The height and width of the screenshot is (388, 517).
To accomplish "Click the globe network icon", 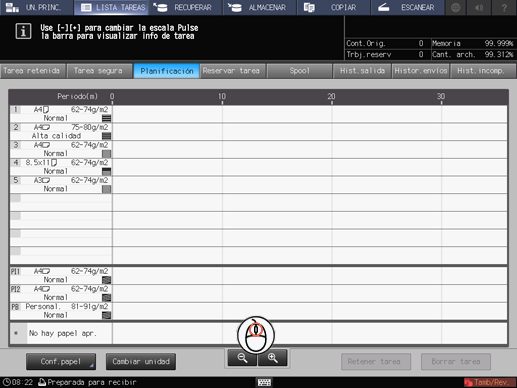I will click(456, 7).
